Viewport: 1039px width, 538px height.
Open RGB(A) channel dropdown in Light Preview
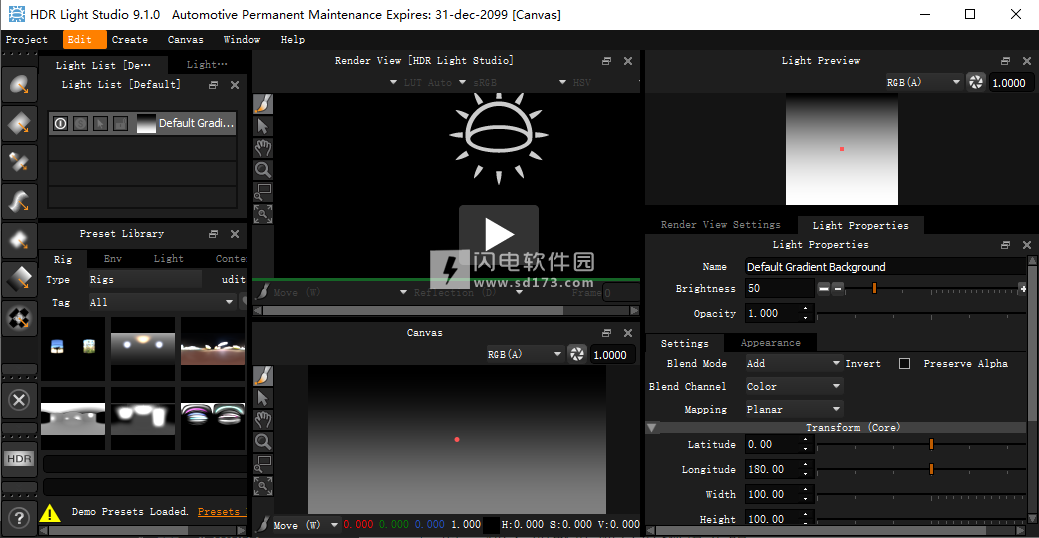924,82
